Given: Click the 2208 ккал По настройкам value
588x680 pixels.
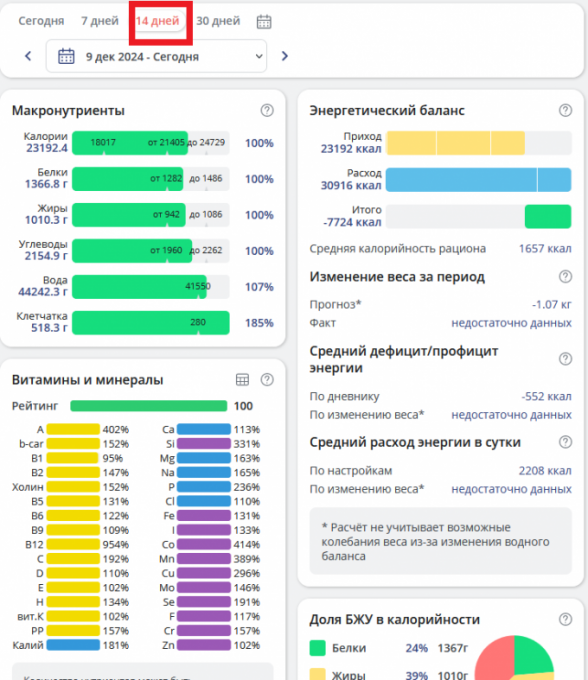Looking at the screenshot, I should 545,471.
